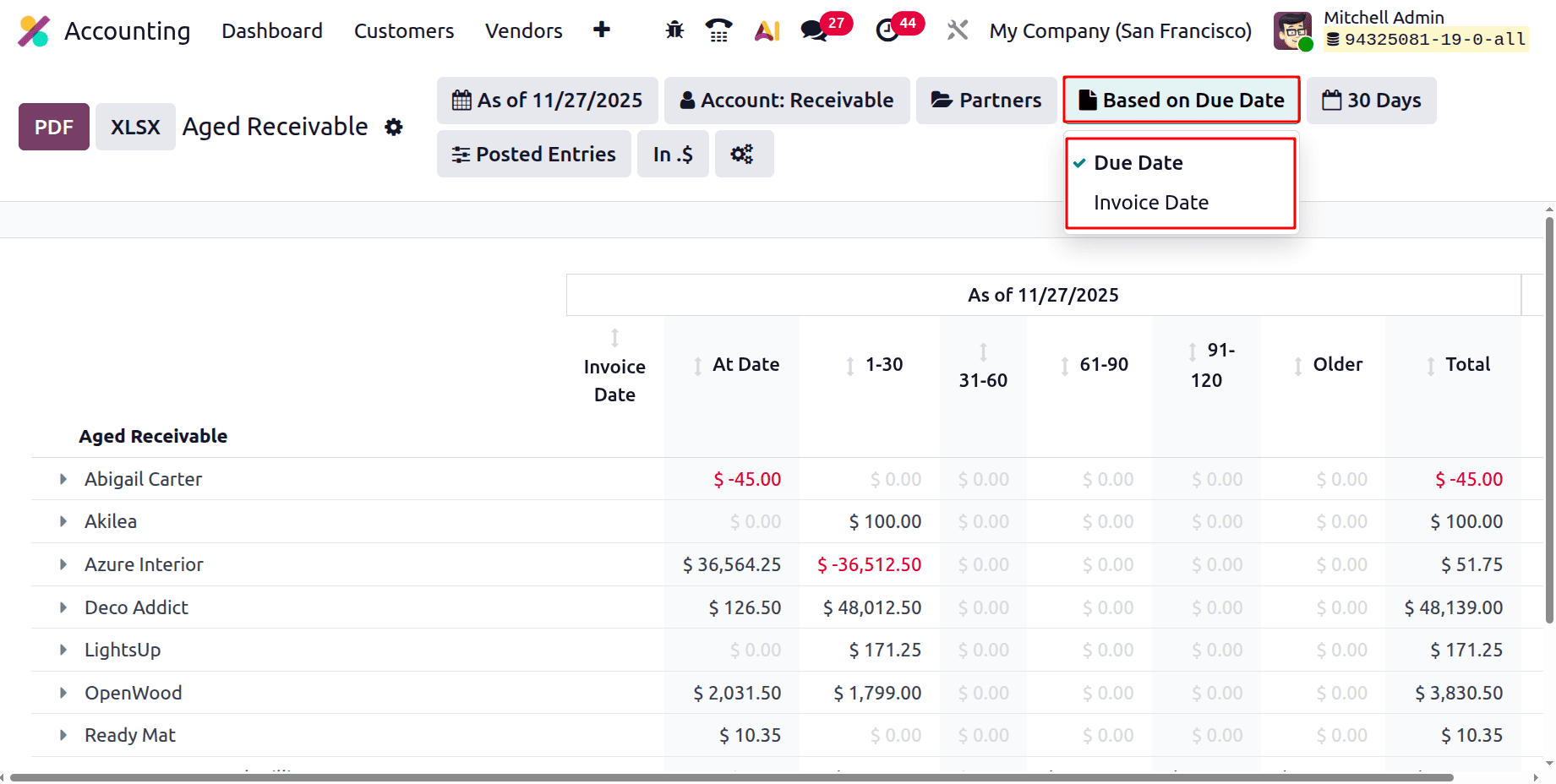
Task: Click the vertical scrollbar thumb
Action: [x=1549, y=420]
